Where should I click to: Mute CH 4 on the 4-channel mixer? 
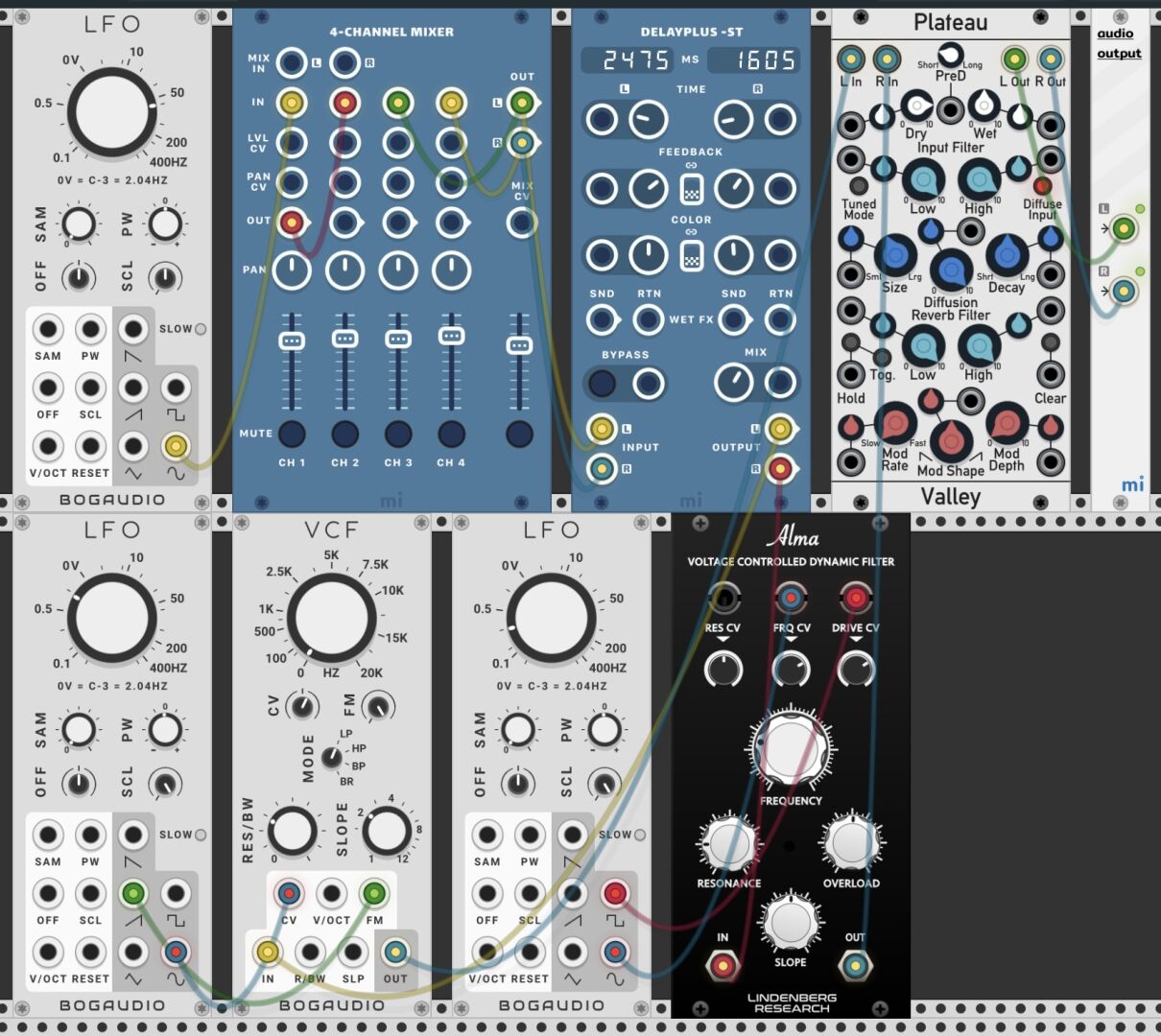point(451,434)
